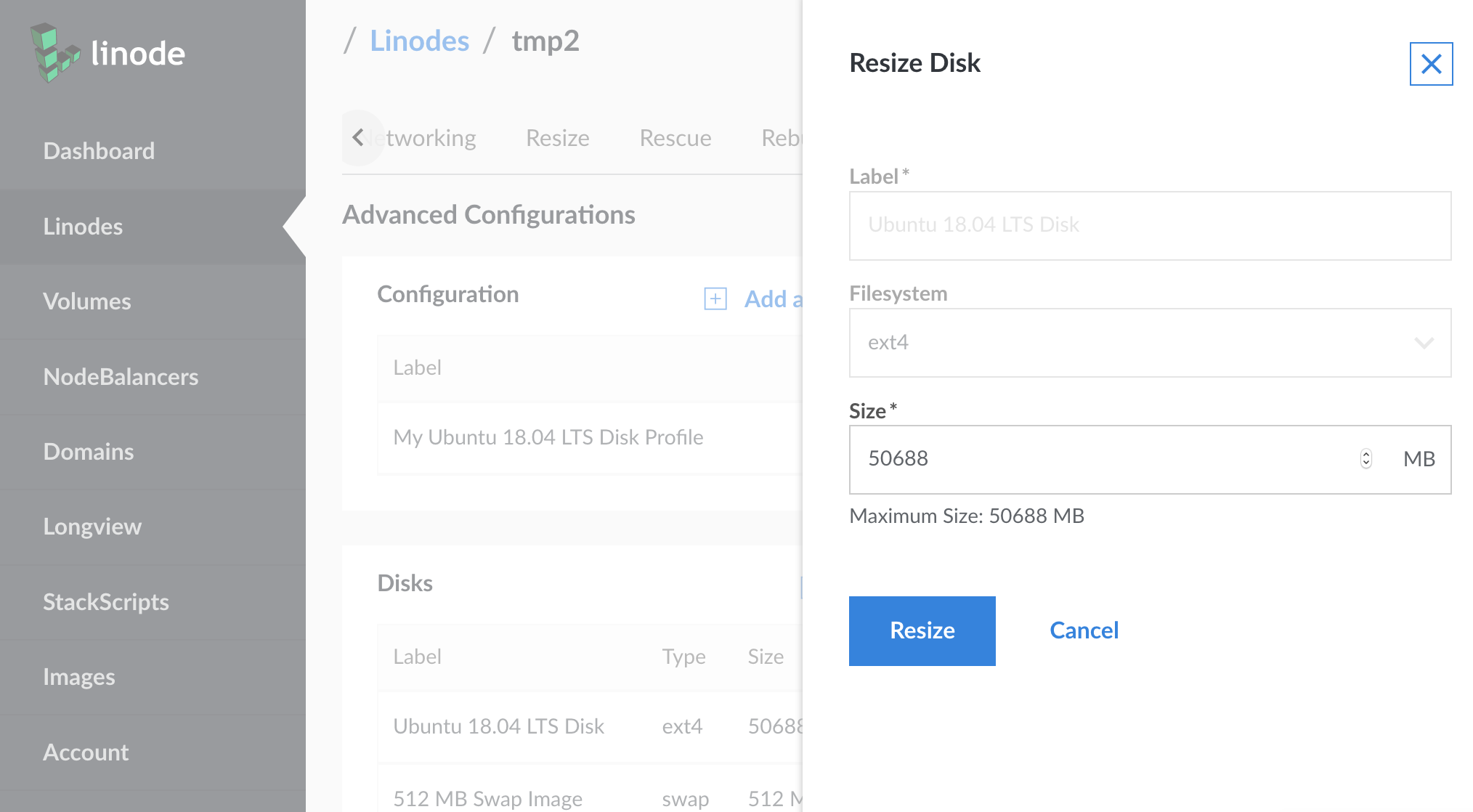Open Account in sidebar
Screen dimensions: 1473x812
[153, 752]
